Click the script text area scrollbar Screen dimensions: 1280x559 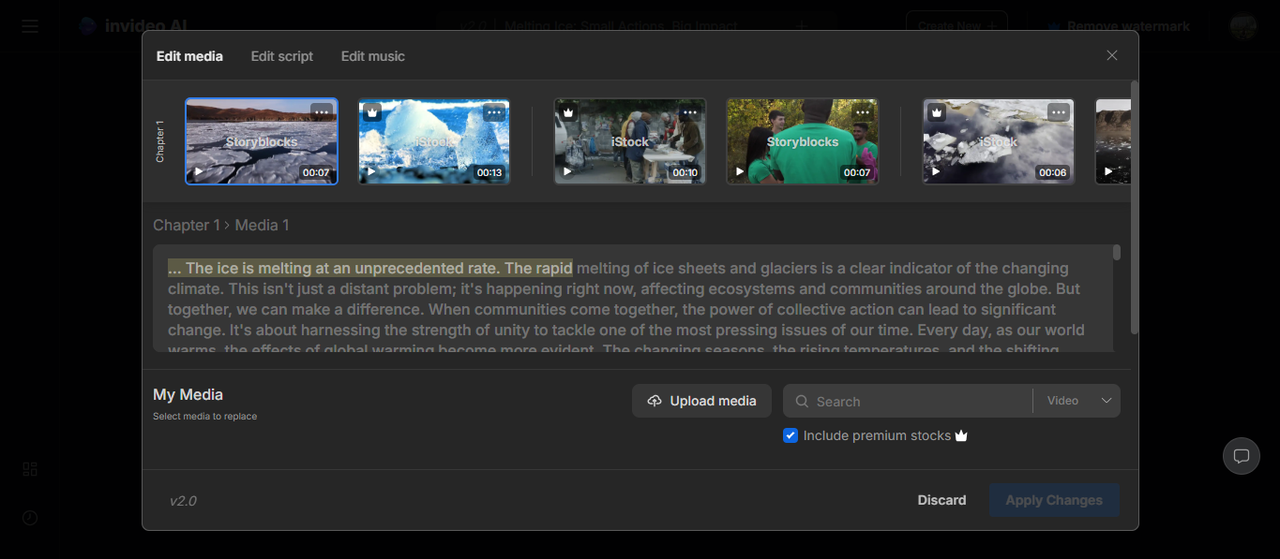pyautogui.click(x=1117, y=253)
